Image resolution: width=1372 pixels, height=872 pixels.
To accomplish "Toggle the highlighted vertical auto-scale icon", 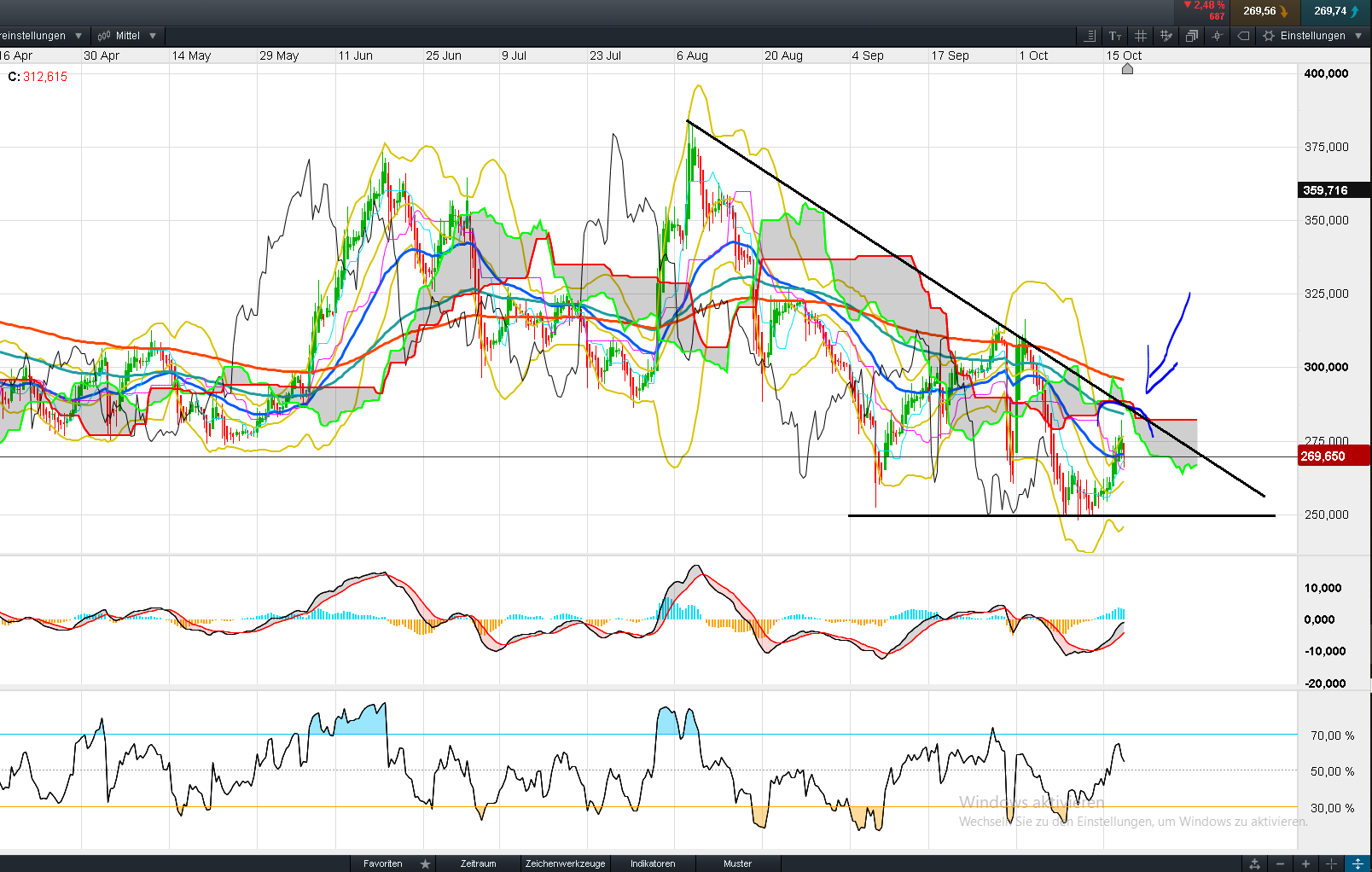I will point(1357,864).
